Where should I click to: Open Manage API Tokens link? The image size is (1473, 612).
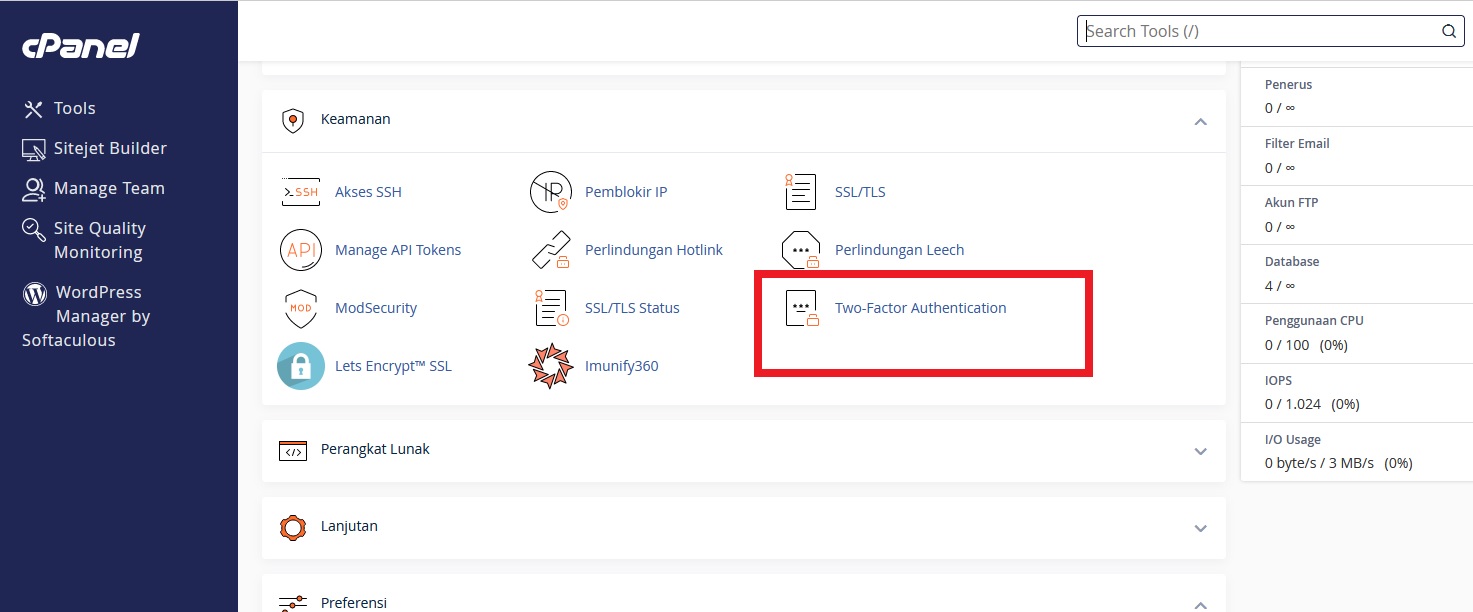pos(398,250)
